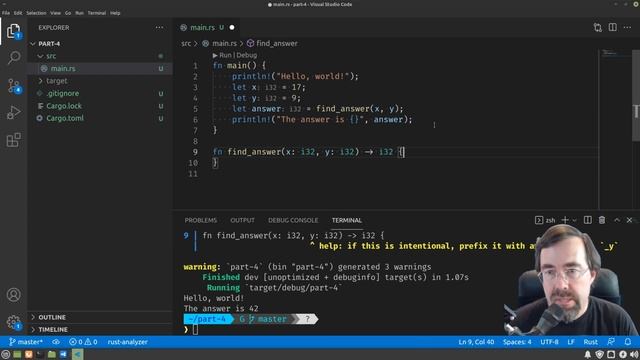
Task: Open the Accounts menu icon
Action: [x=13, y=295]
